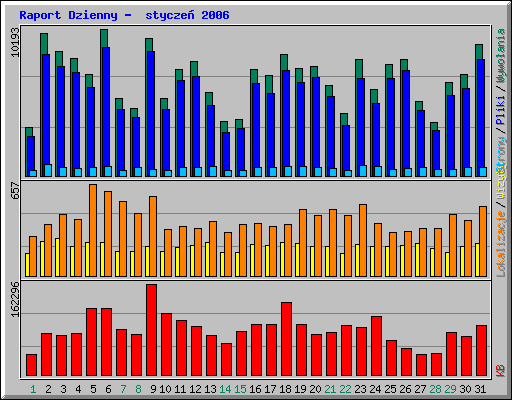Click the cyan Strony bar for day 23
Screen dimensions: 512x400
363,171
